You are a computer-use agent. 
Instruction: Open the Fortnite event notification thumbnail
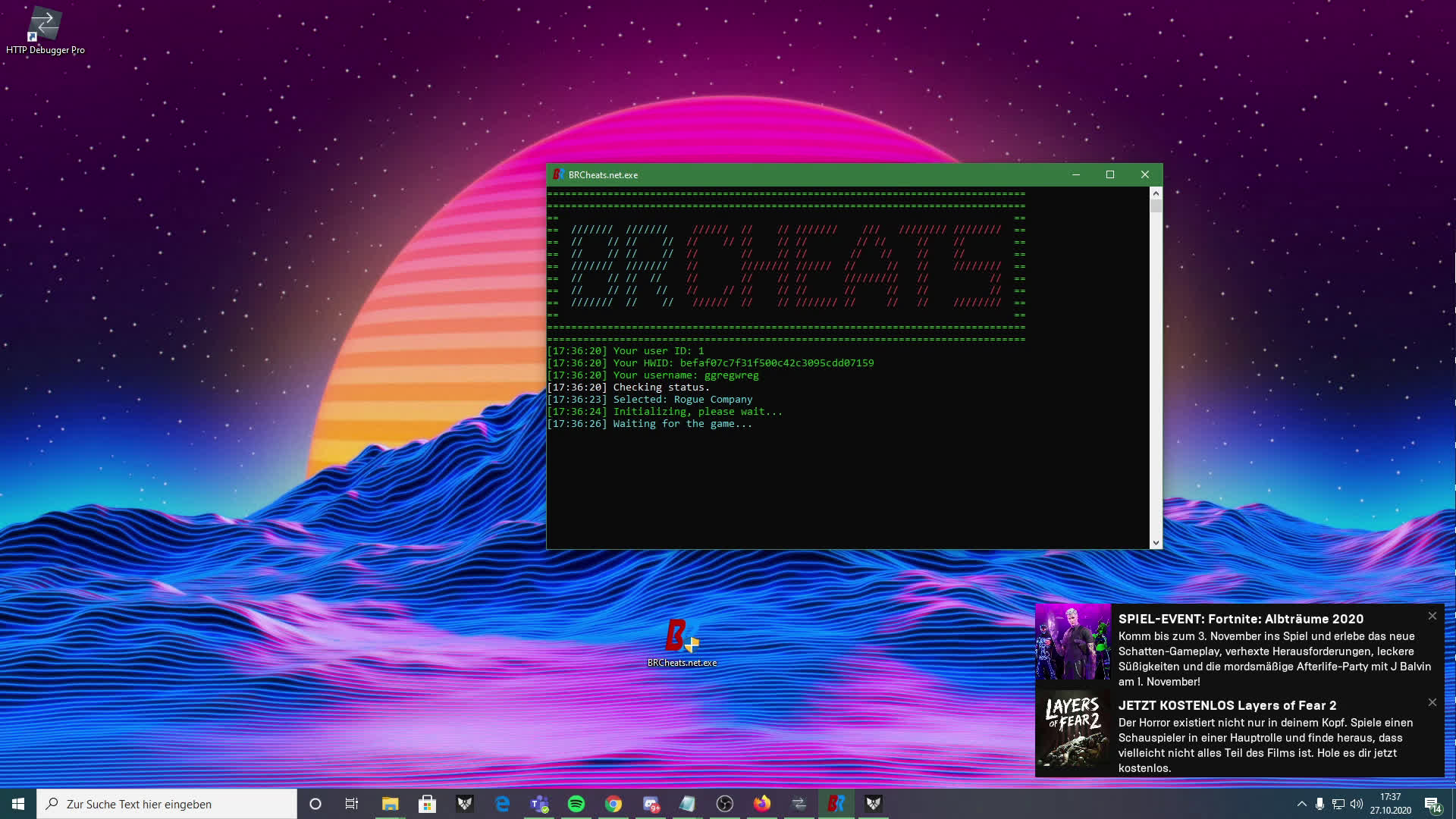[x=1073, y=642]
